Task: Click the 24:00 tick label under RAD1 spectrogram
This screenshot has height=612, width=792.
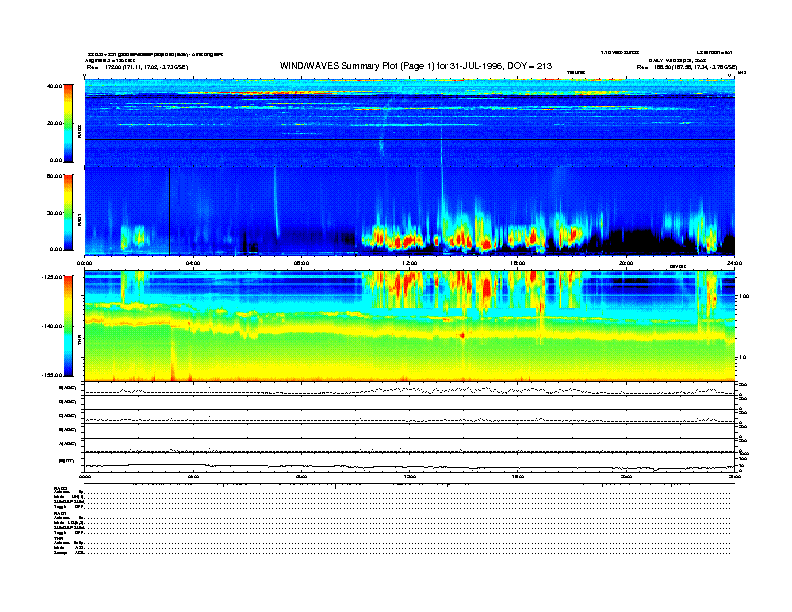Action: pyautogui.click(x=734, y=263)
